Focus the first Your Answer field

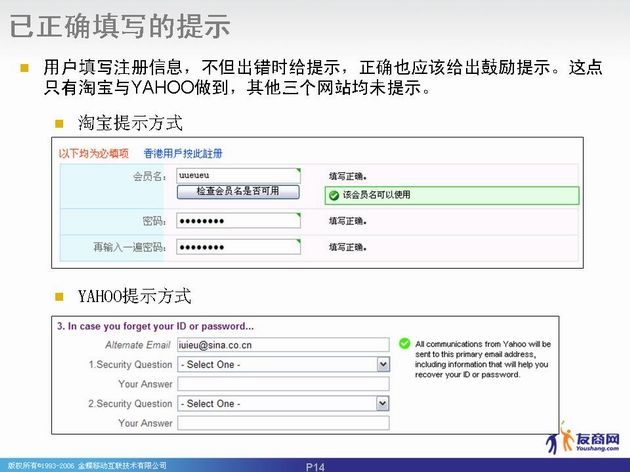pos(283,384)
